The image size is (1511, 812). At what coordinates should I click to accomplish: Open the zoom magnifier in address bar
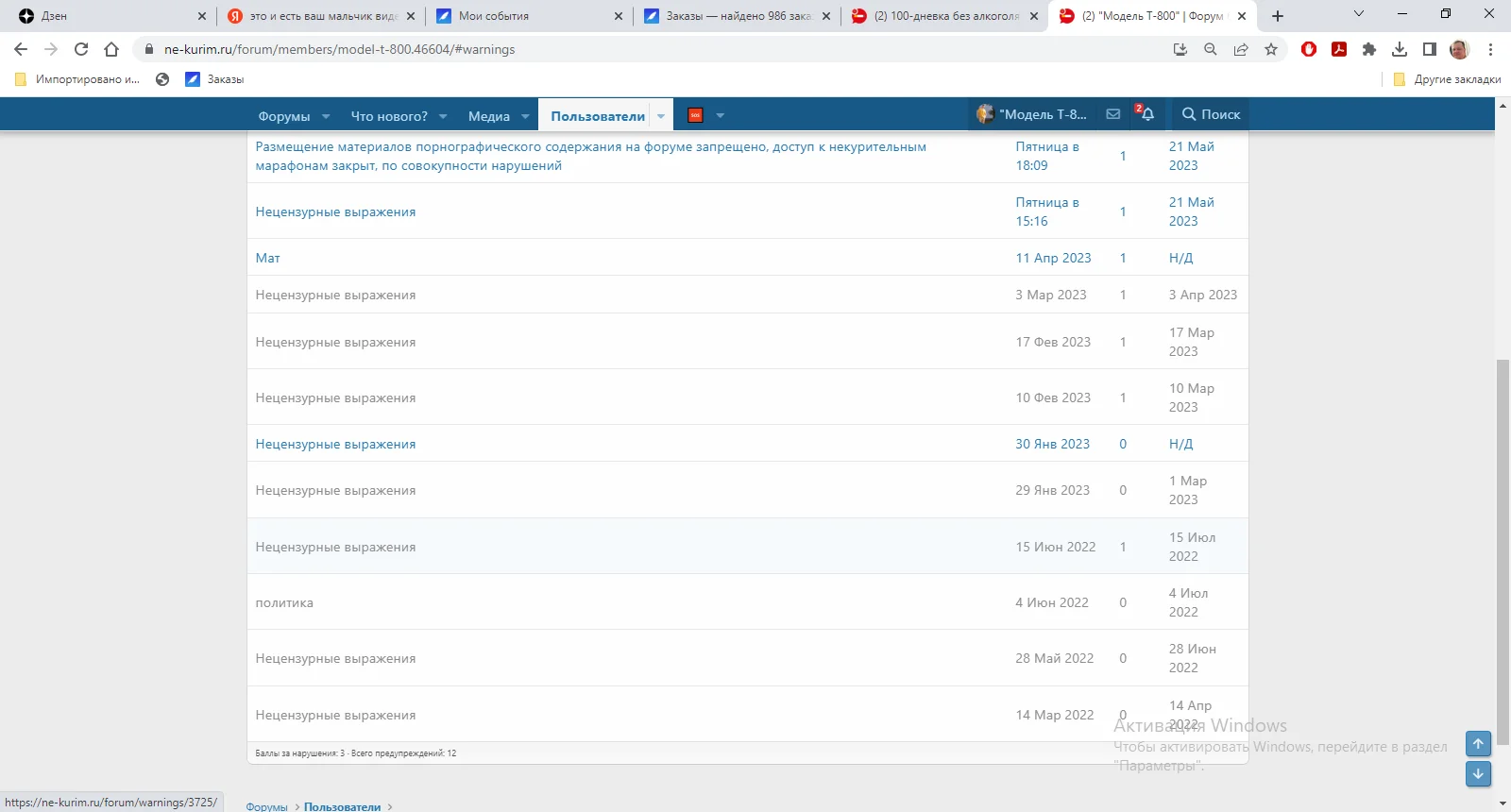pos(1211,49)
